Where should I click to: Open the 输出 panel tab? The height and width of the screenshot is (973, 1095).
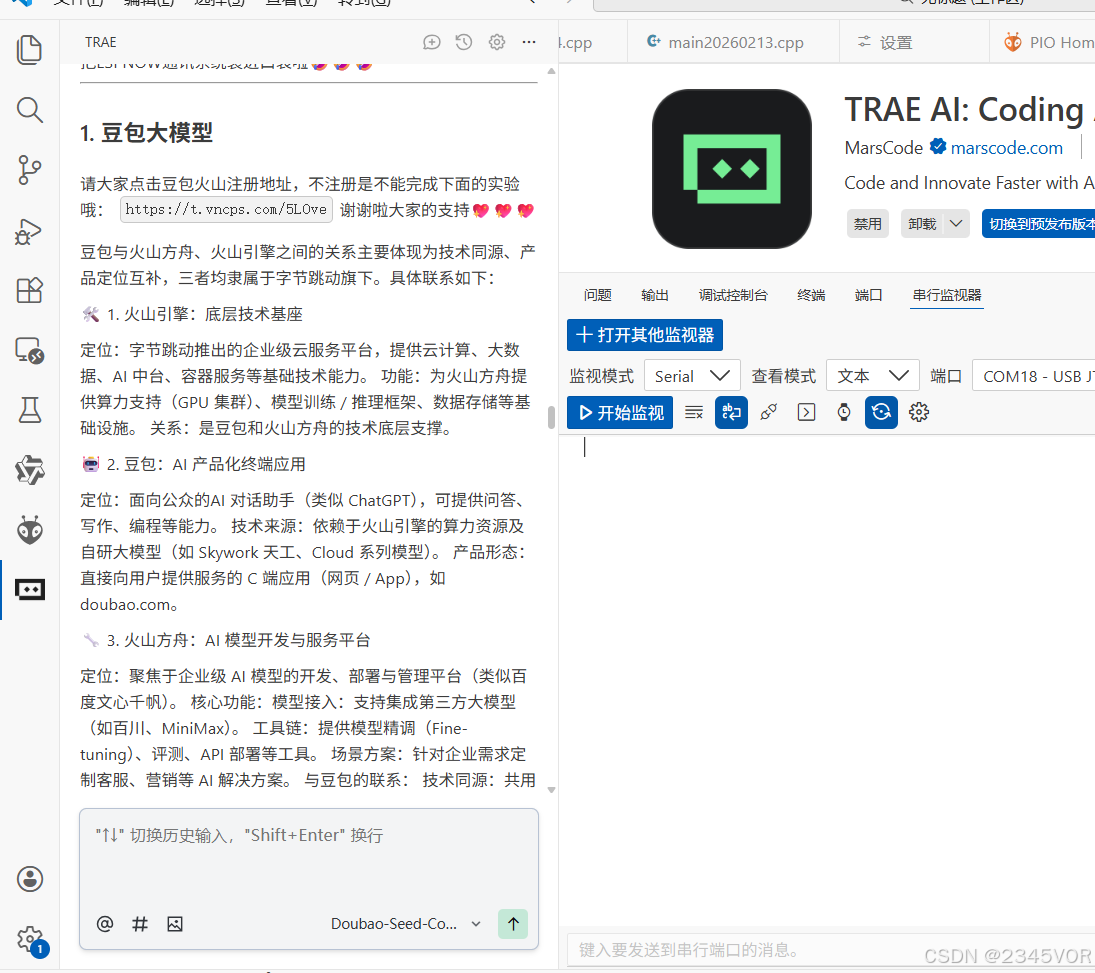tap(654, 295)
